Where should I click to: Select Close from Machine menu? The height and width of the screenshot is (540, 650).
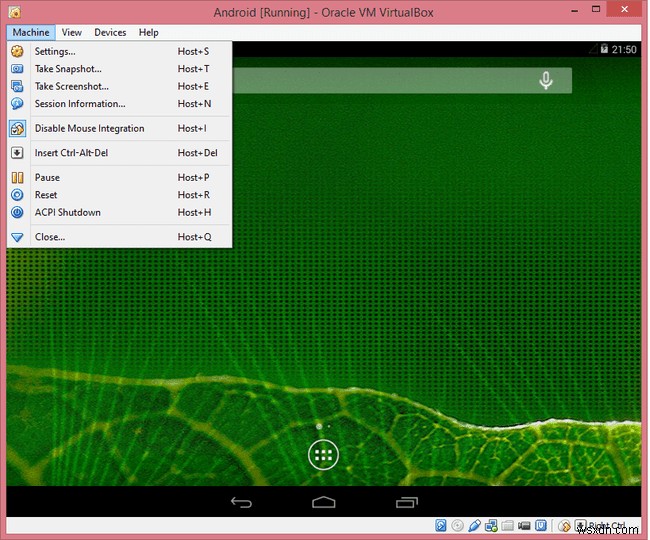(x=119, y=237)
